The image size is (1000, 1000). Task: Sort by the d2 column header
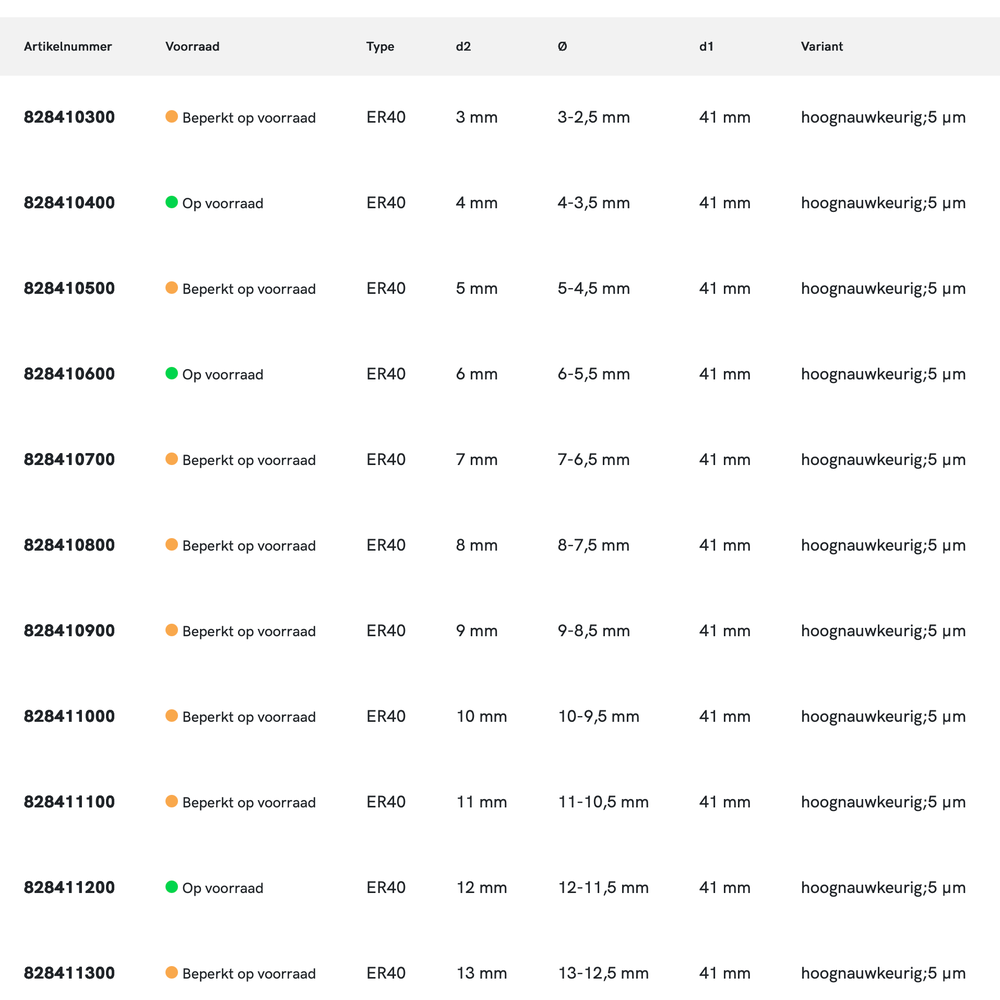pyautogui.click(x=463, y=47)
